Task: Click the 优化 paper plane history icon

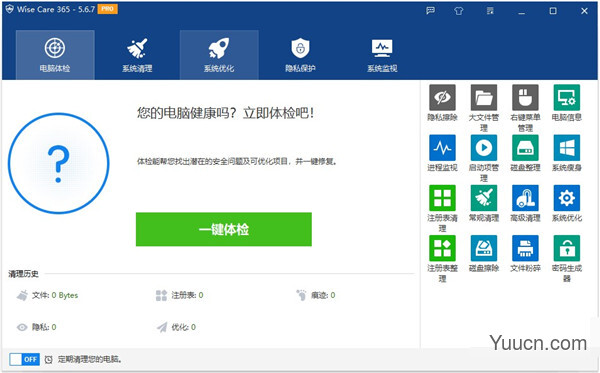Action: (162, 327)
